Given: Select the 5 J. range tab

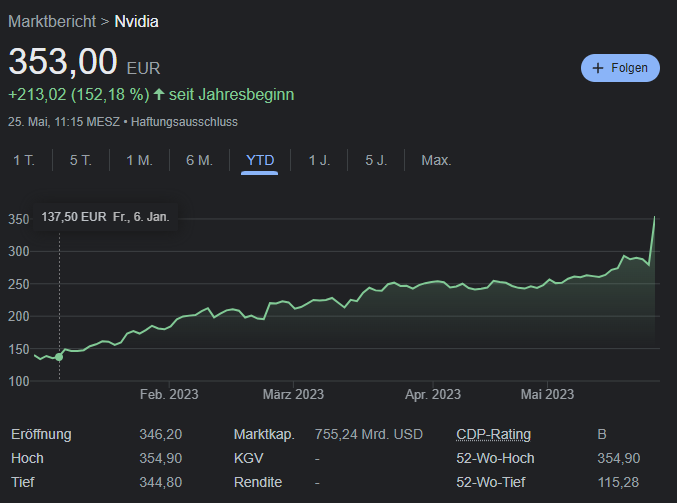Looking at the screenshot, I should pos(376,160).
